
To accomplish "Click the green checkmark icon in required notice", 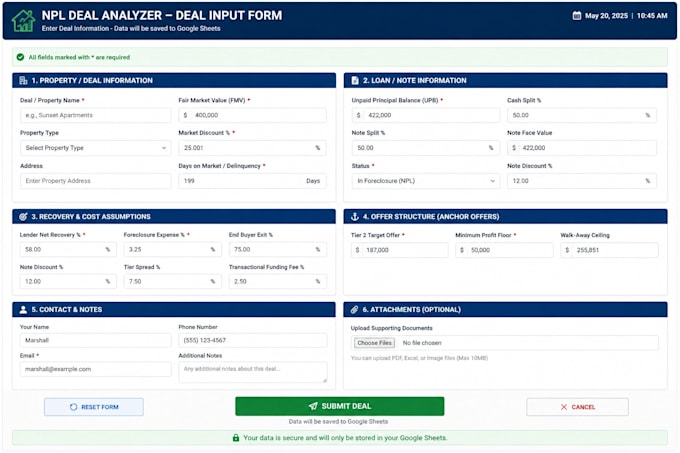I will point(20,57).
